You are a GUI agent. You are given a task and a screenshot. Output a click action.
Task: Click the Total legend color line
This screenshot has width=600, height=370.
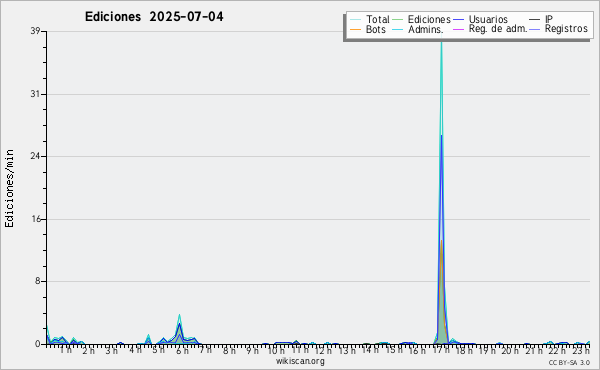click(355, 20)
